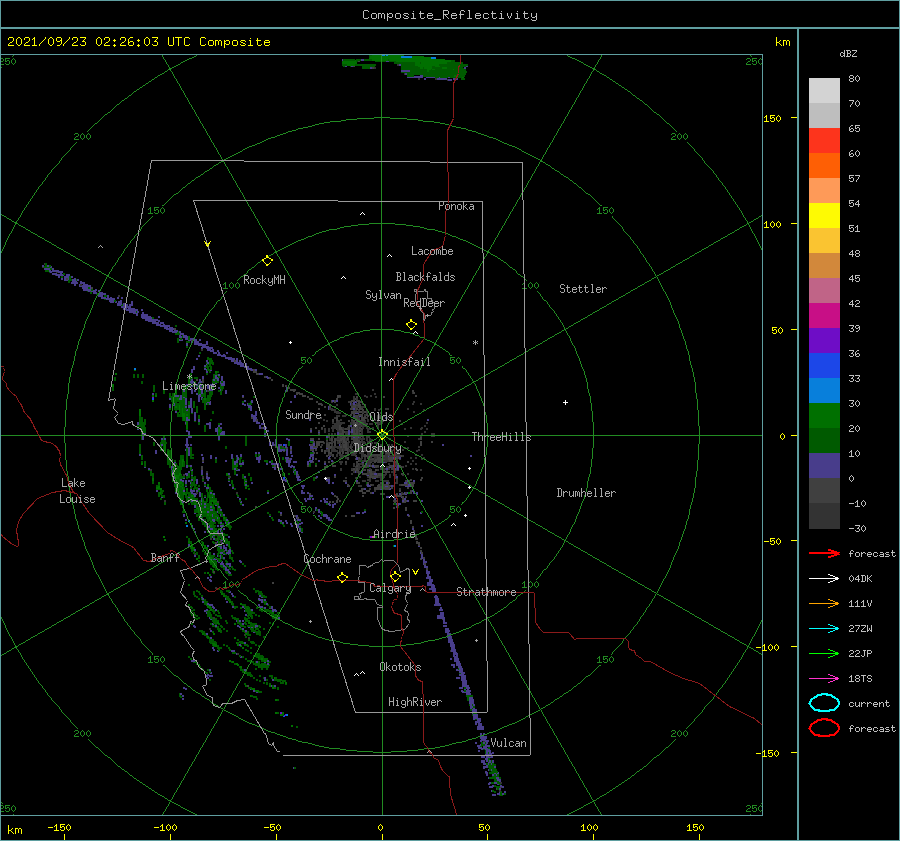Click the cyan current ellipse icon

click(824, 703)
